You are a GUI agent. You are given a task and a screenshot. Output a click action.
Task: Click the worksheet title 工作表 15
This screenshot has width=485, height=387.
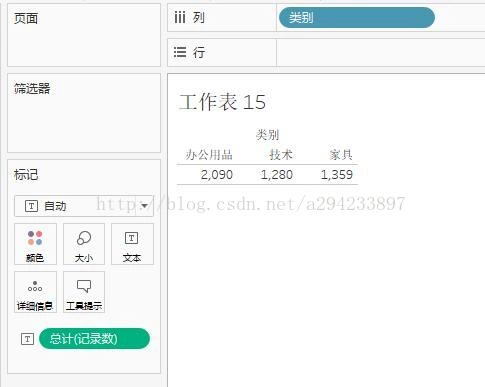click(x=223, y=102)
